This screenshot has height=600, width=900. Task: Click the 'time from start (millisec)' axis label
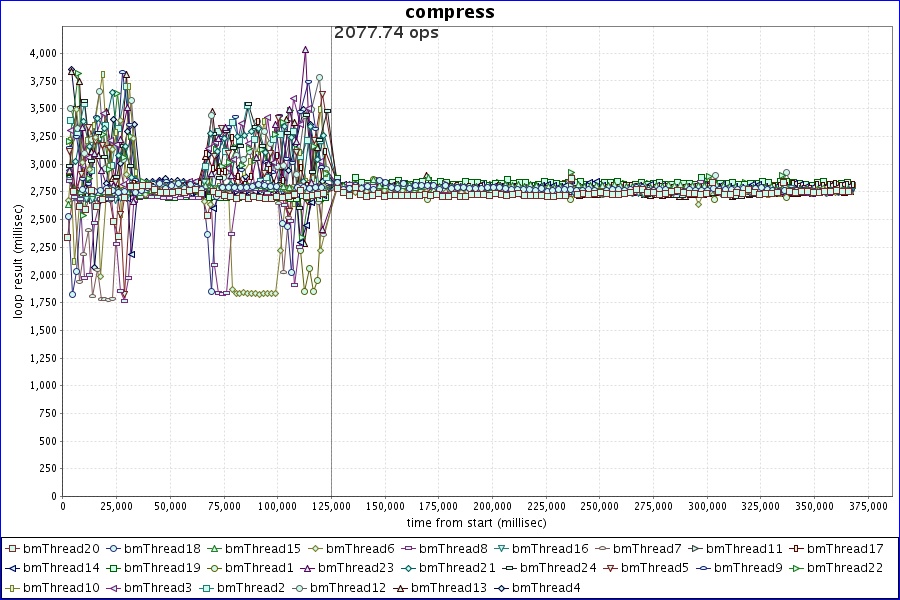476,523
